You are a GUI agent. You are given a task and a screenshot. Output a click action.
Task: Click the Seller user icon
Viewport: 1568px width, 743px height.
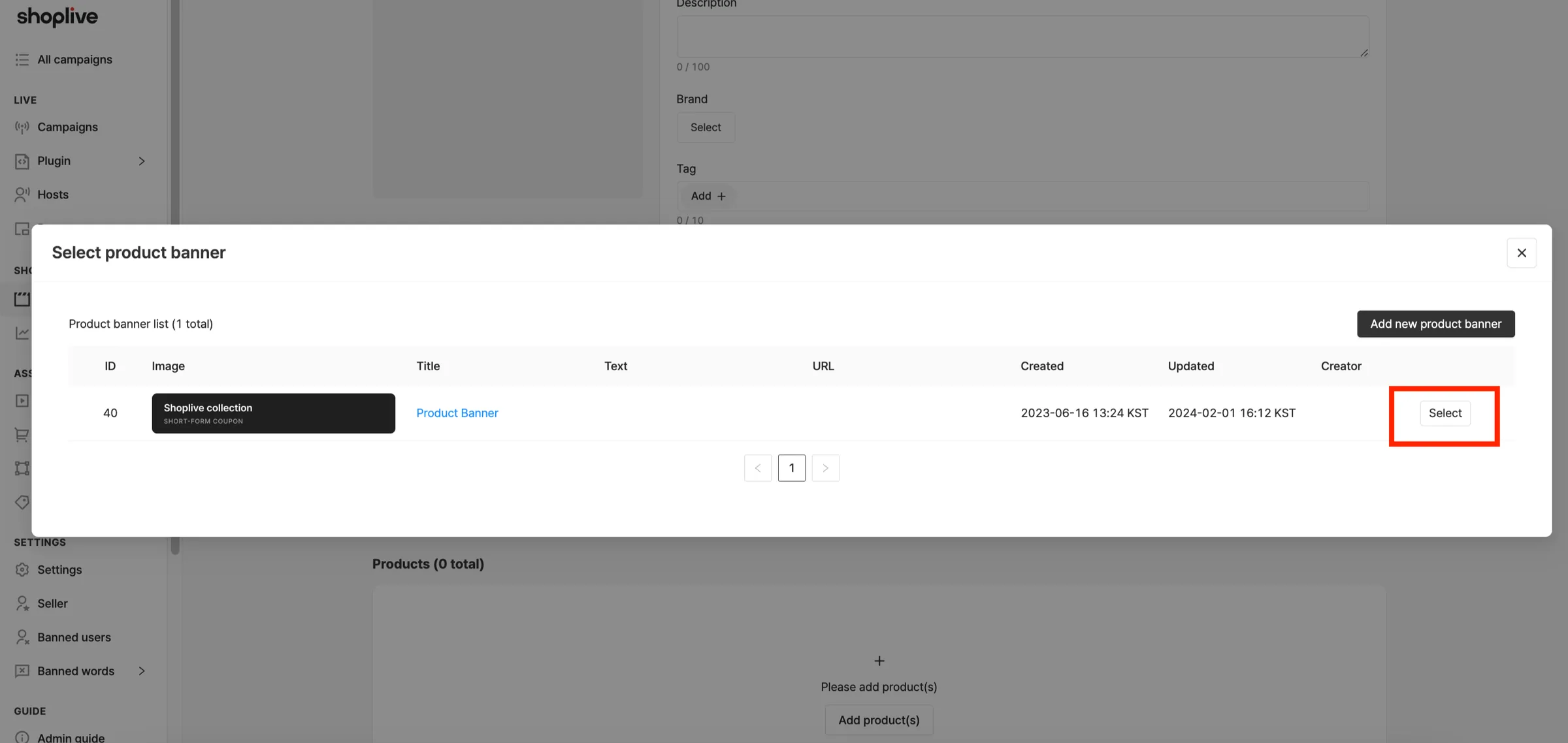[22, 604]
